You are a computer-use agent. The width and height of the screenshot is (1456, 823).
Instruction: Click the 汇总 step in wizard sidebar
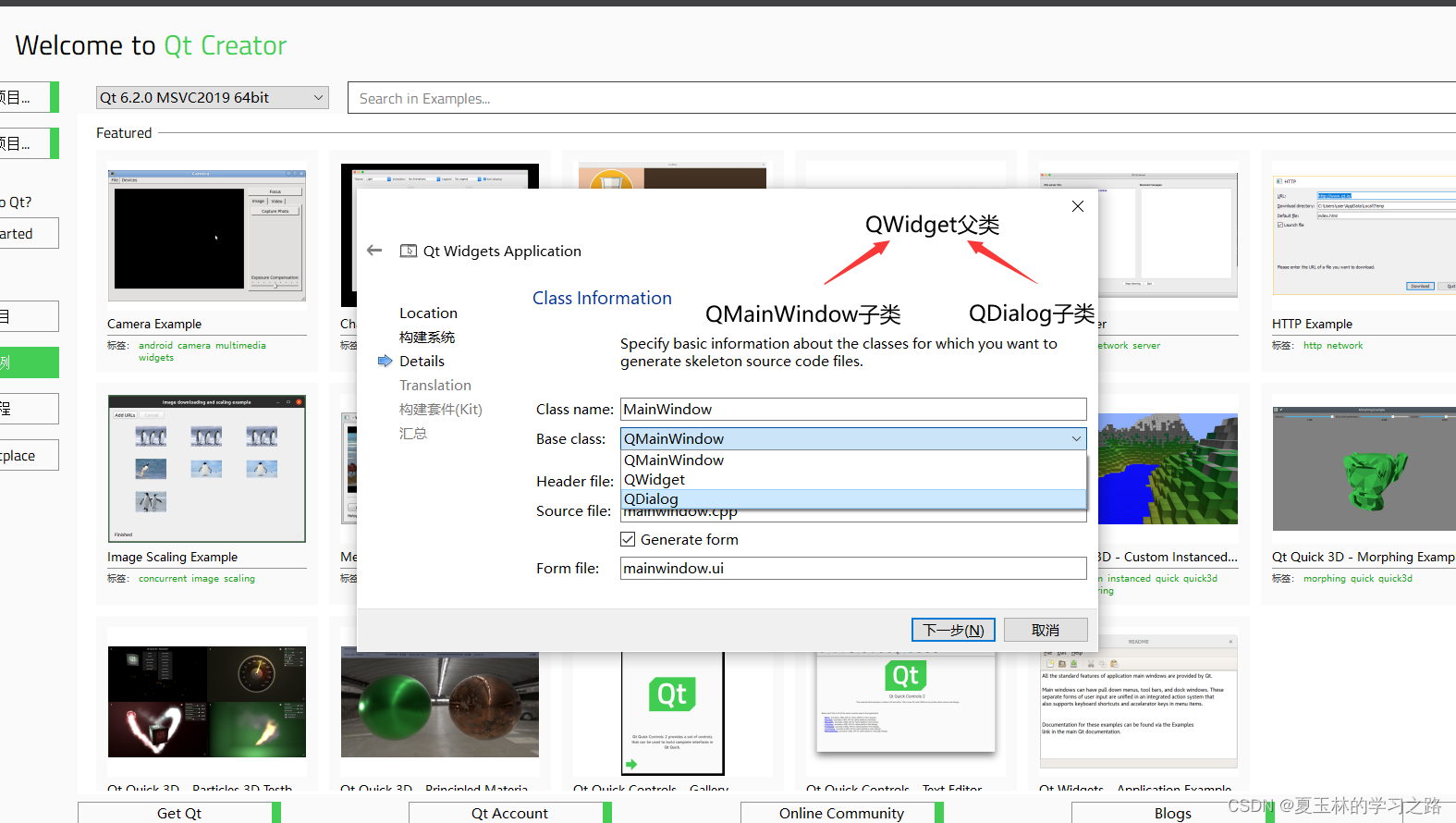point(413,433)
